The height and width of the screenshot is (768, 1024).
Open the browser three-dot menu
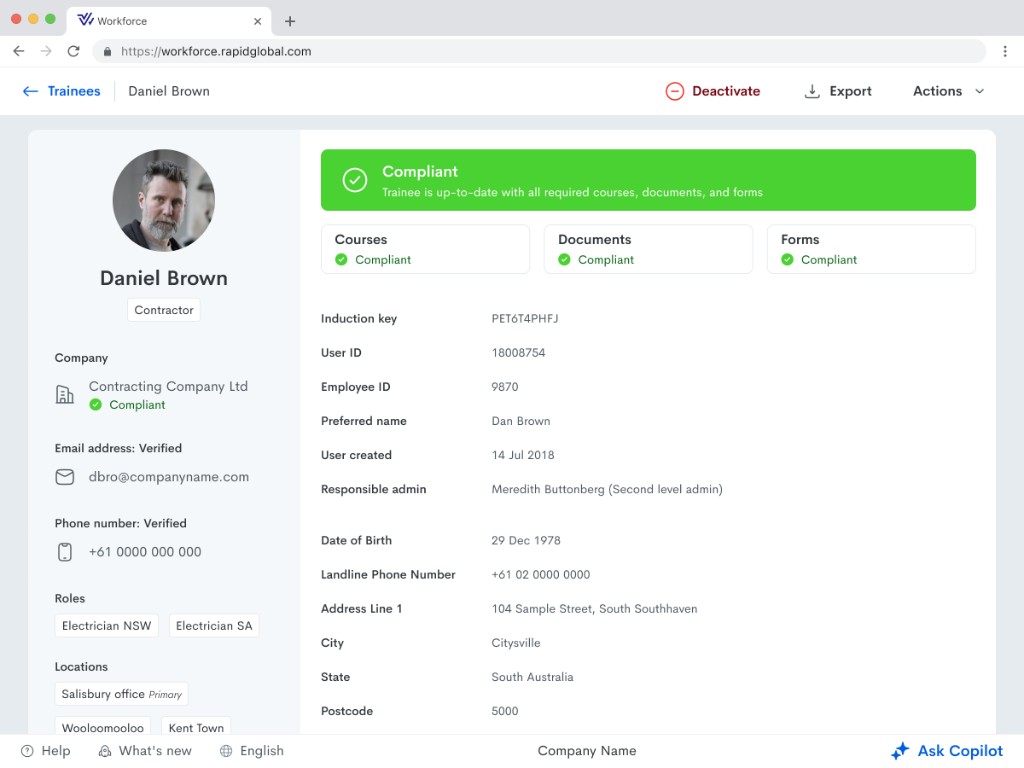coord(1005,52)
